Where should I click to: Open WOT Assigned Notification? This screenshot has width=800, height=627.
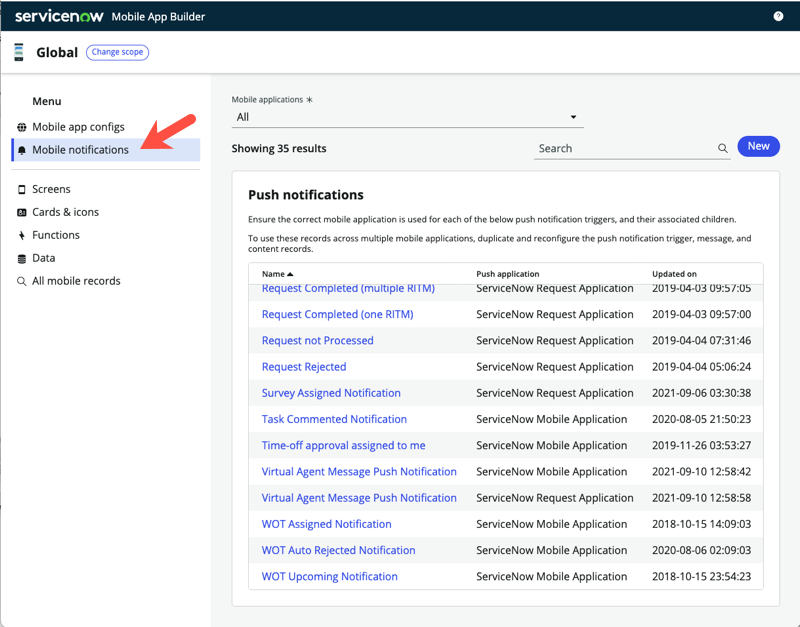coord(327,524)
